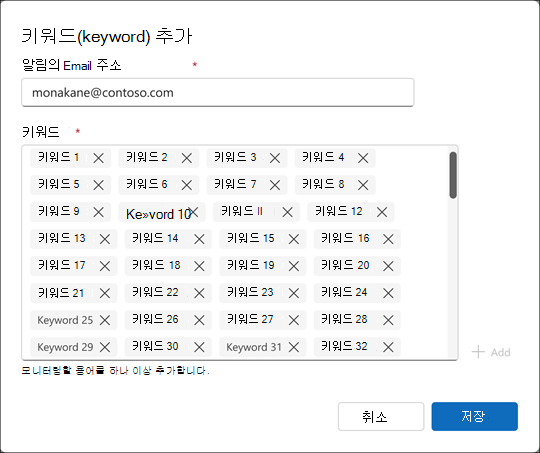Click the X on 키워드 23
Screen dimensions: 540x453
[x=294, y=293]
